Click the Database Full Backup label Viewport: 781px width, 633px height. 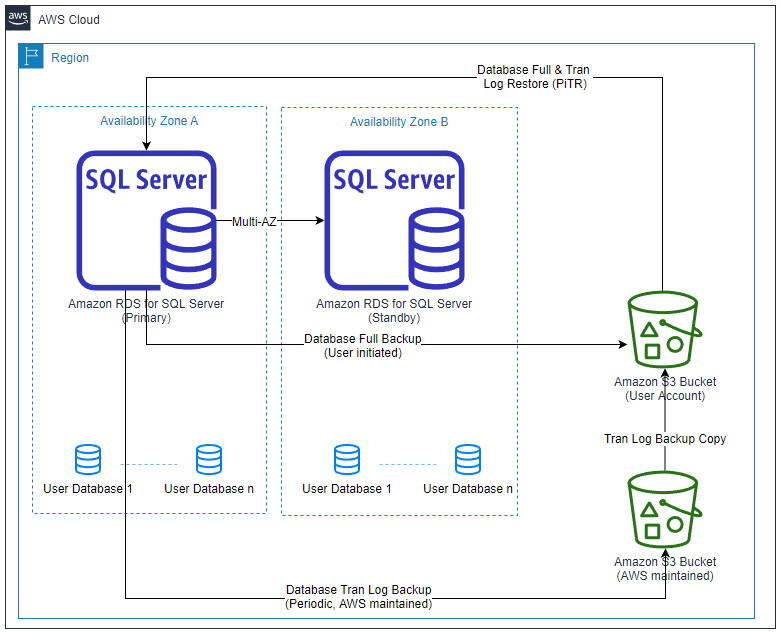pos(363,346)
